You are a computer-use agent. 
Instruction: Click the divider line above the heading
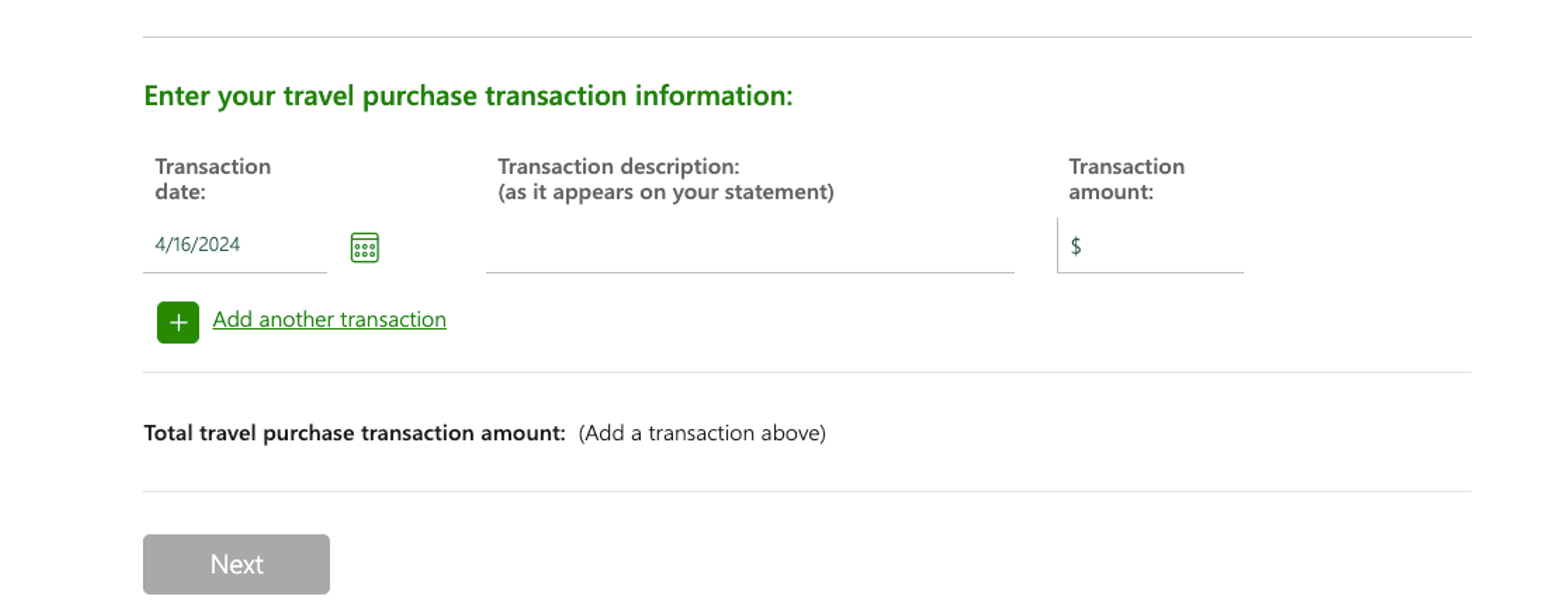tap(807, 37)
